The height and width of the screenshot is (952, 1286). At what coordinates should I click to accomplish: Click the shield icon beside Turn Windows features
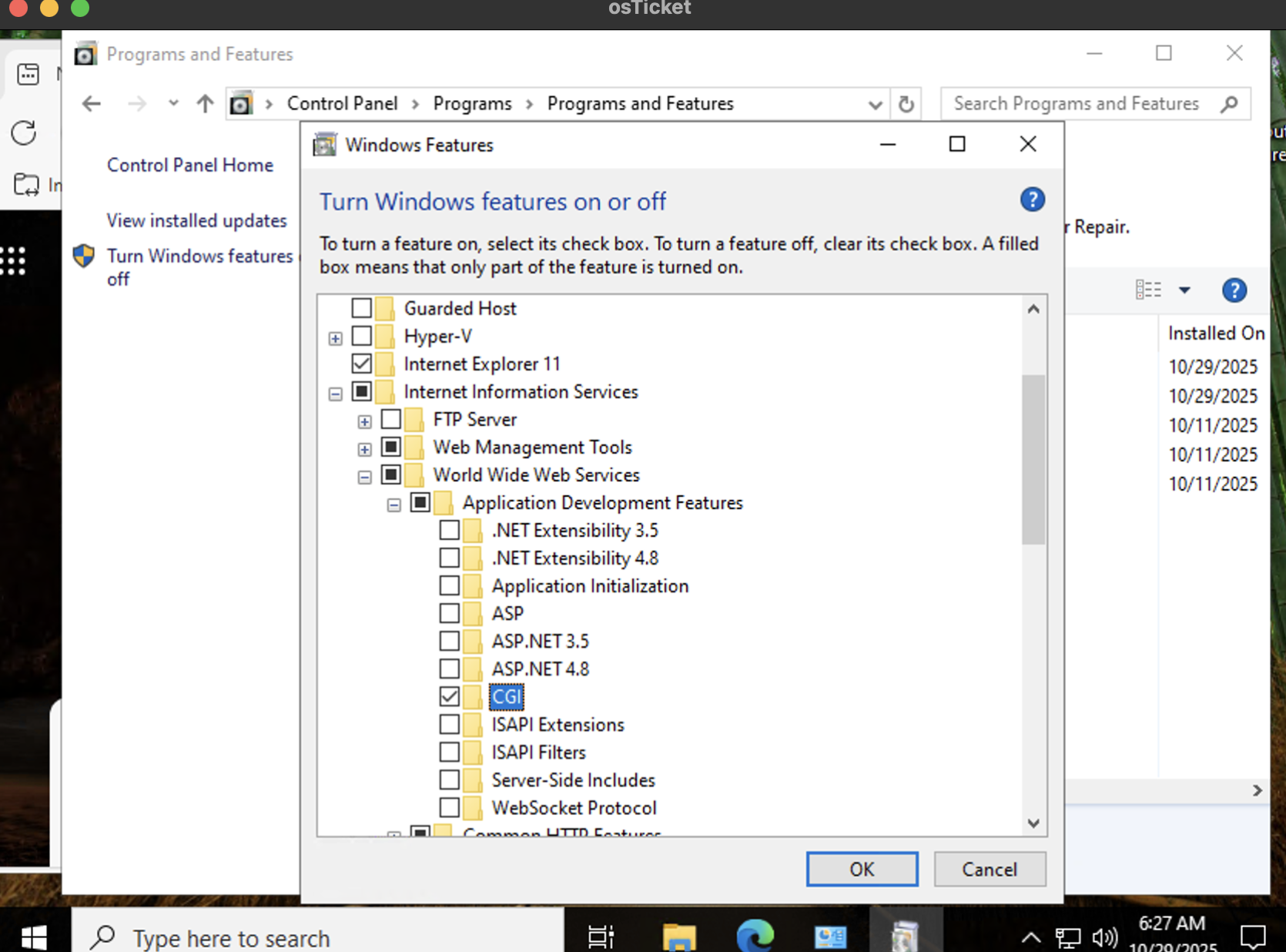tap(83, 256)
